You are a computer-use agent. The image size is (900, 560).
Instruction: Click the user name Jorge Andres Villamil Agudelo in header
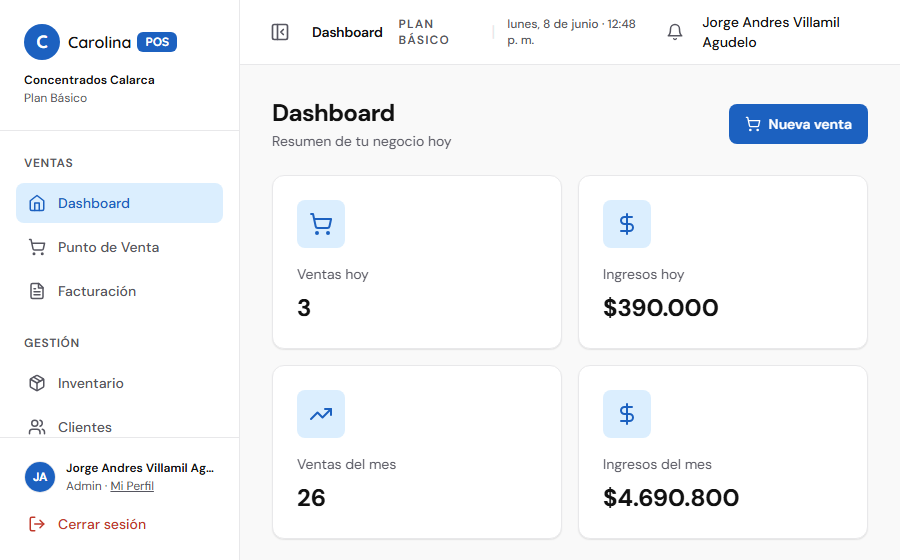tap(771, 32)
